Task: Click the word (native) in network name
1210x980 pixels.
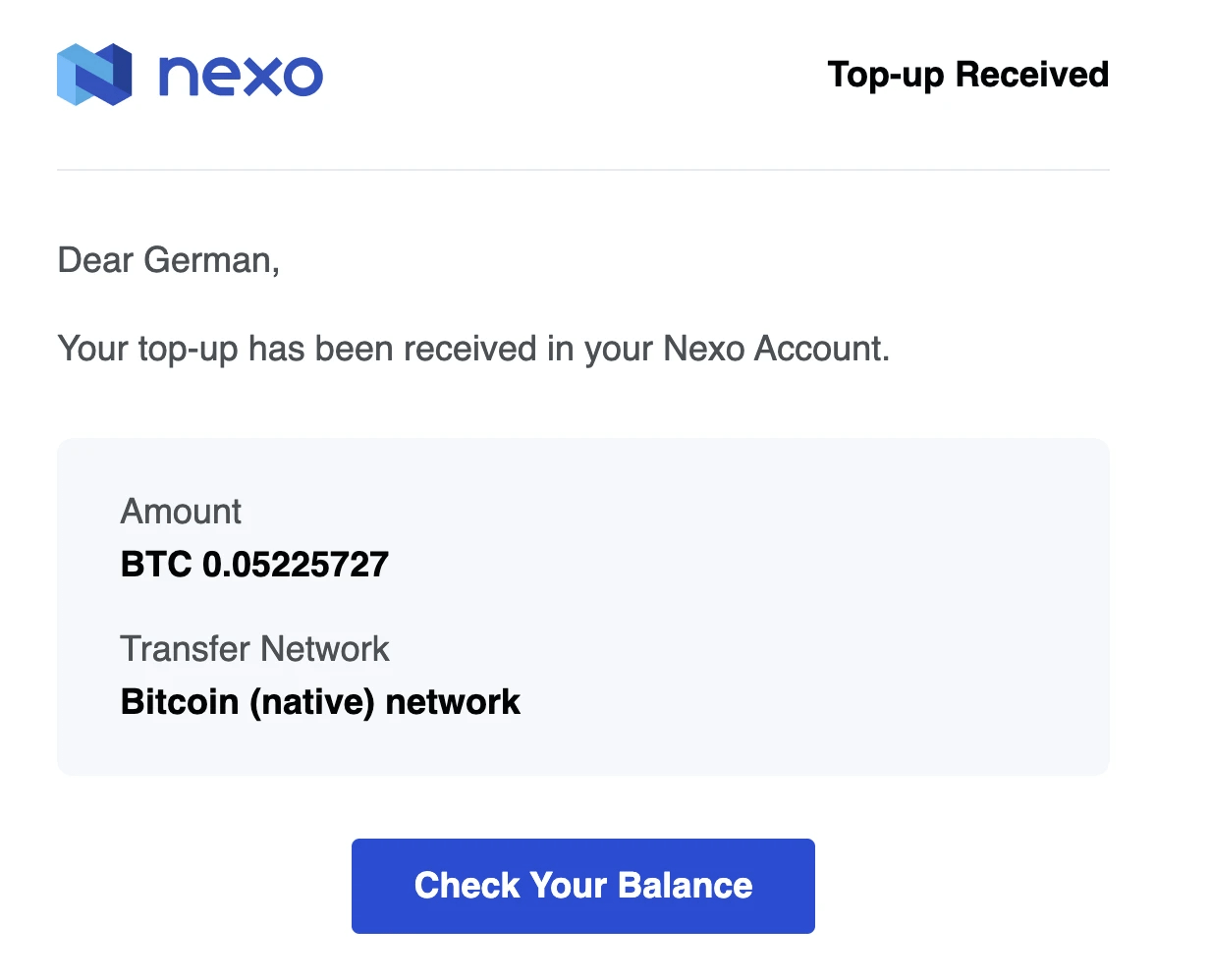Action: coord(312,703)
